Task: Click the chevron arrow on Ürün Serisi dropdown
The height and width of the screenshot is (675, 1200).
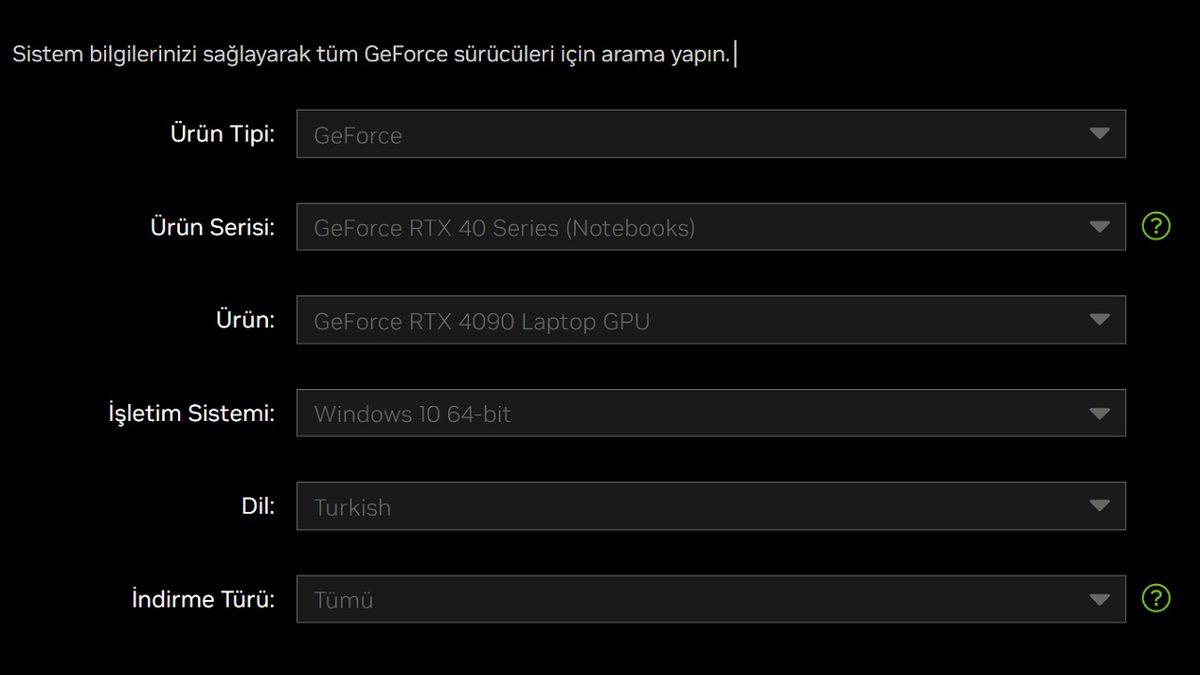Action: click(1101, 226)
